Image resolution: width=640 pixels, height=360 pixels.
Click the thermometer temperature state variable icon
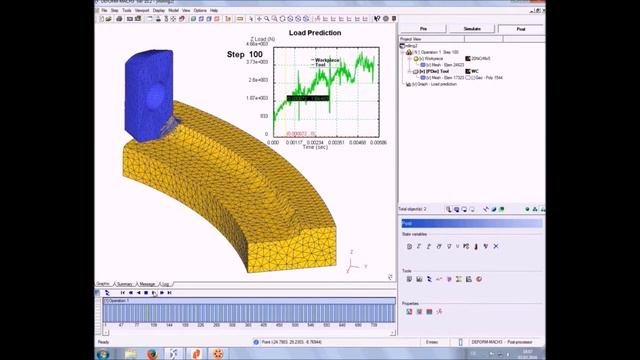tap(476, 247)
